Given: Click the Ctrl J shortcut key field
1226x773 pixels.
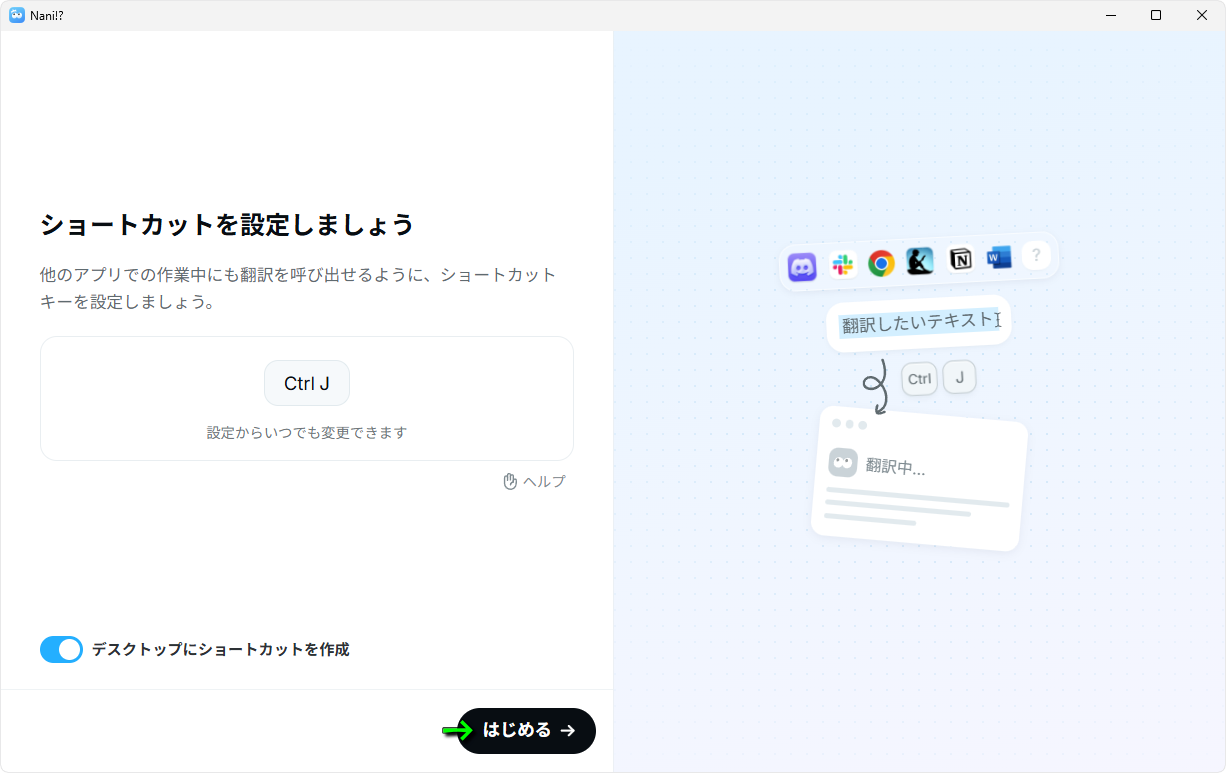Looking at the screenshot, I should 307,384.
